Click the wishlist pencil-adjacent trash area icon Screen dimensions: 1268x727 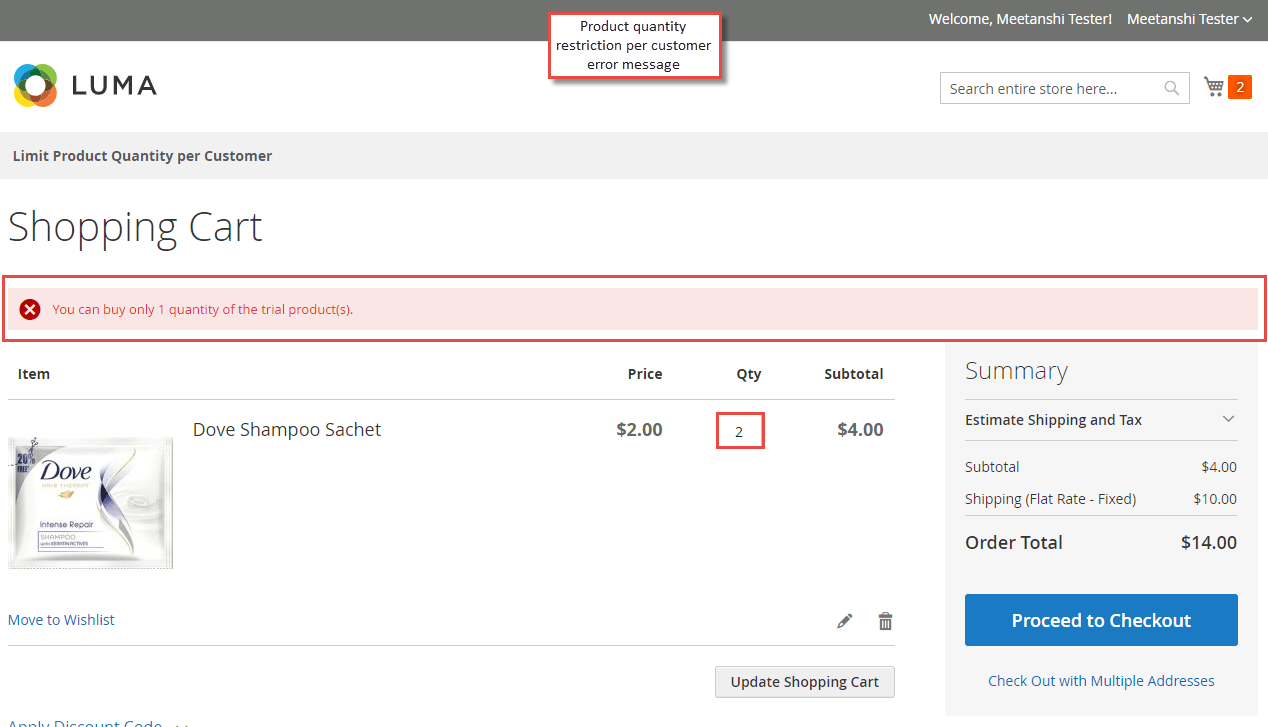click(x=885, y=620)
